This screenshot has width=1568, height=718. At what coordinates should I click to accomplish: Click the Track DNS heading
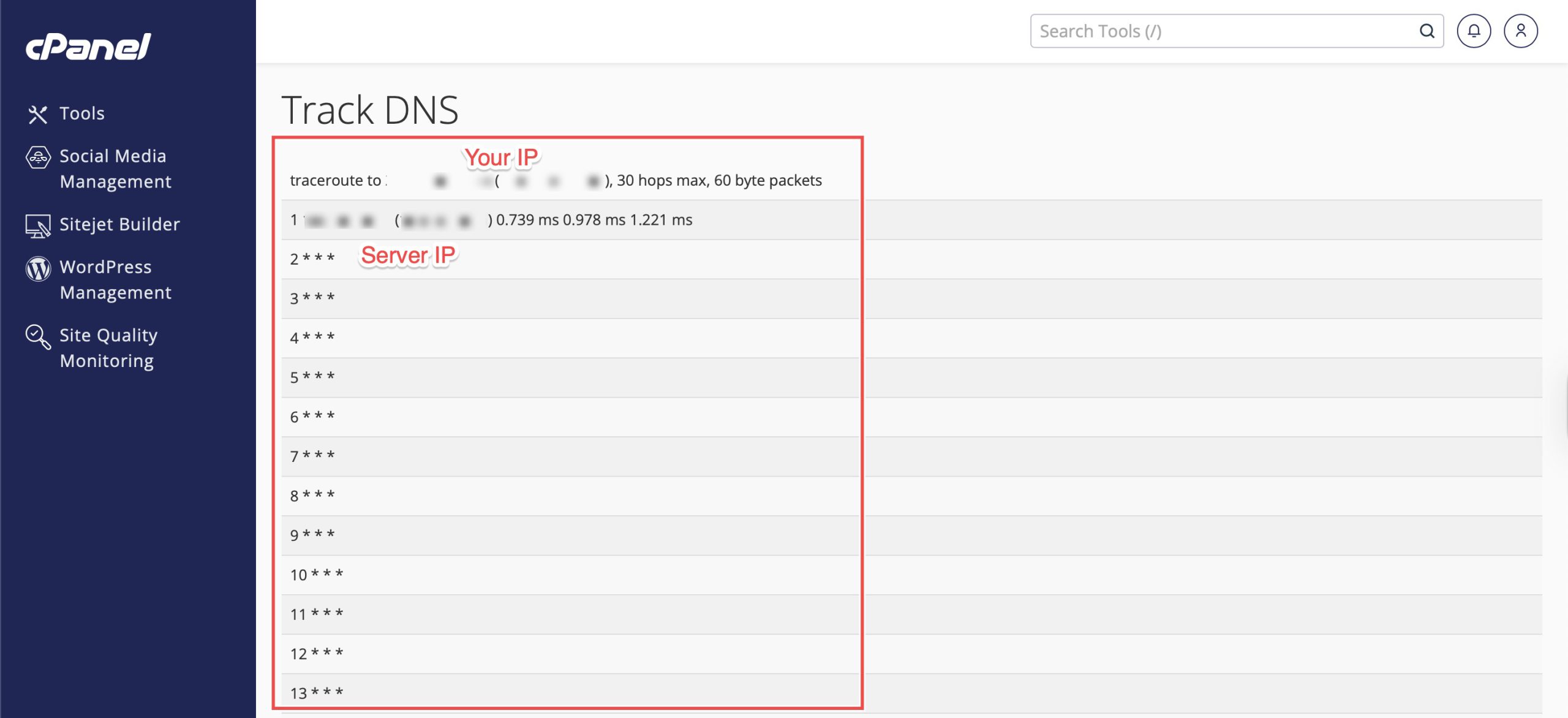click(370, 110)
